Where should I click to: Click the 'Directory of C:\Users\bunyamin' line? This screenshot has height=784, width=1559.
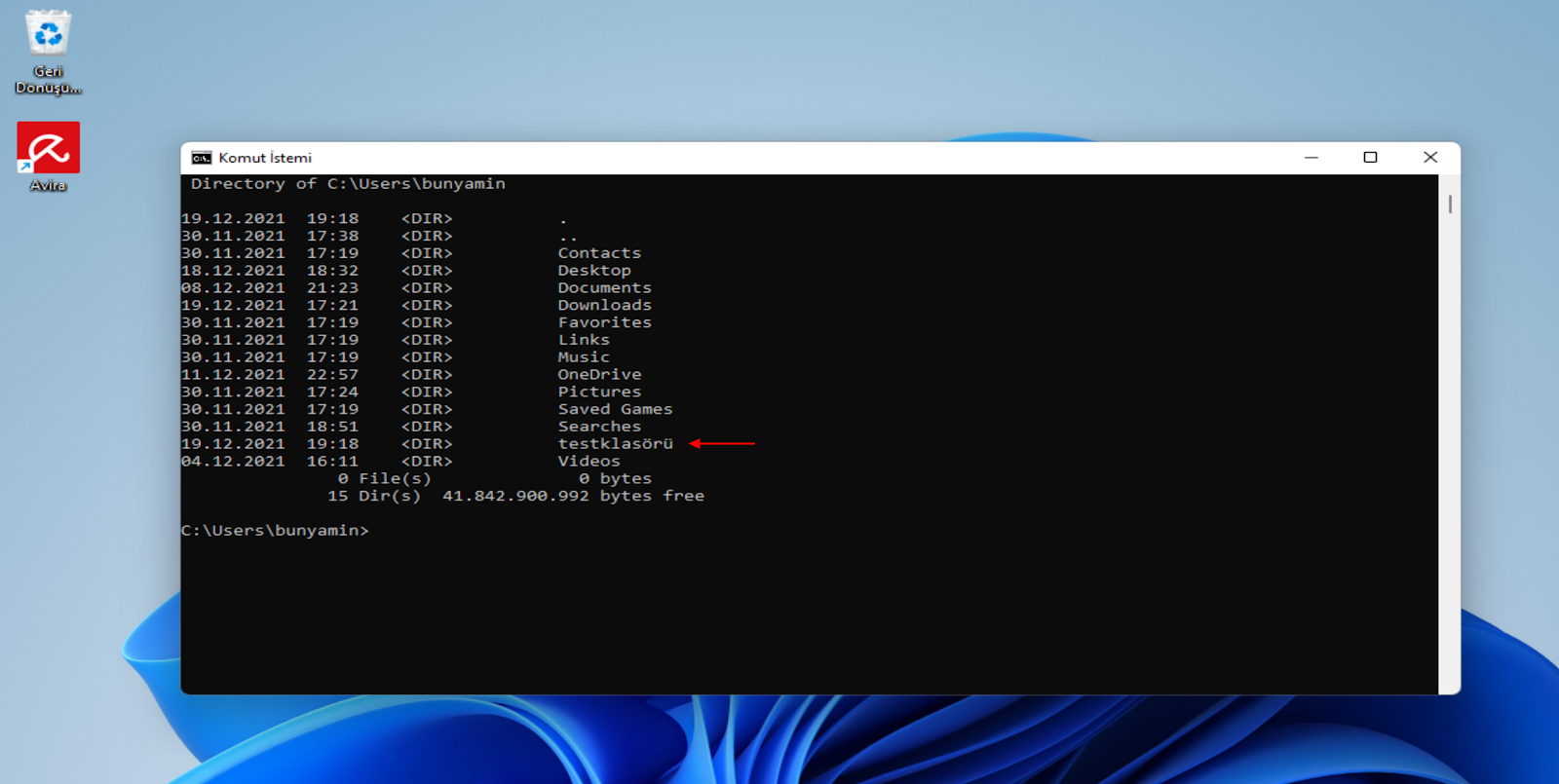348,183
